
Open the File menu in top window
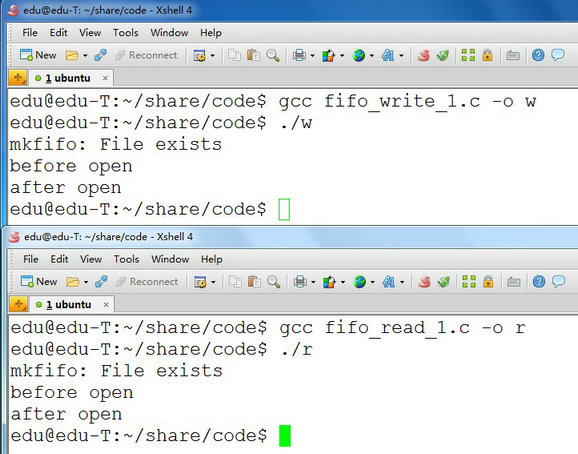coord(30,33)
